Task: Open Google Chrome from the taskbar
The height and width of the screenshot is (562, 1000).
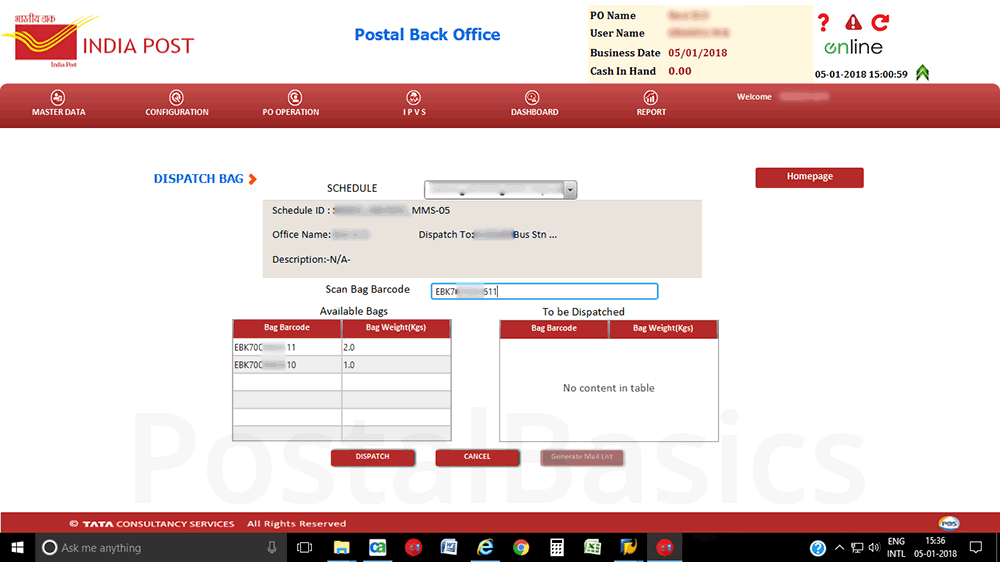Action: pyautogui.click(x=521, y=548)
